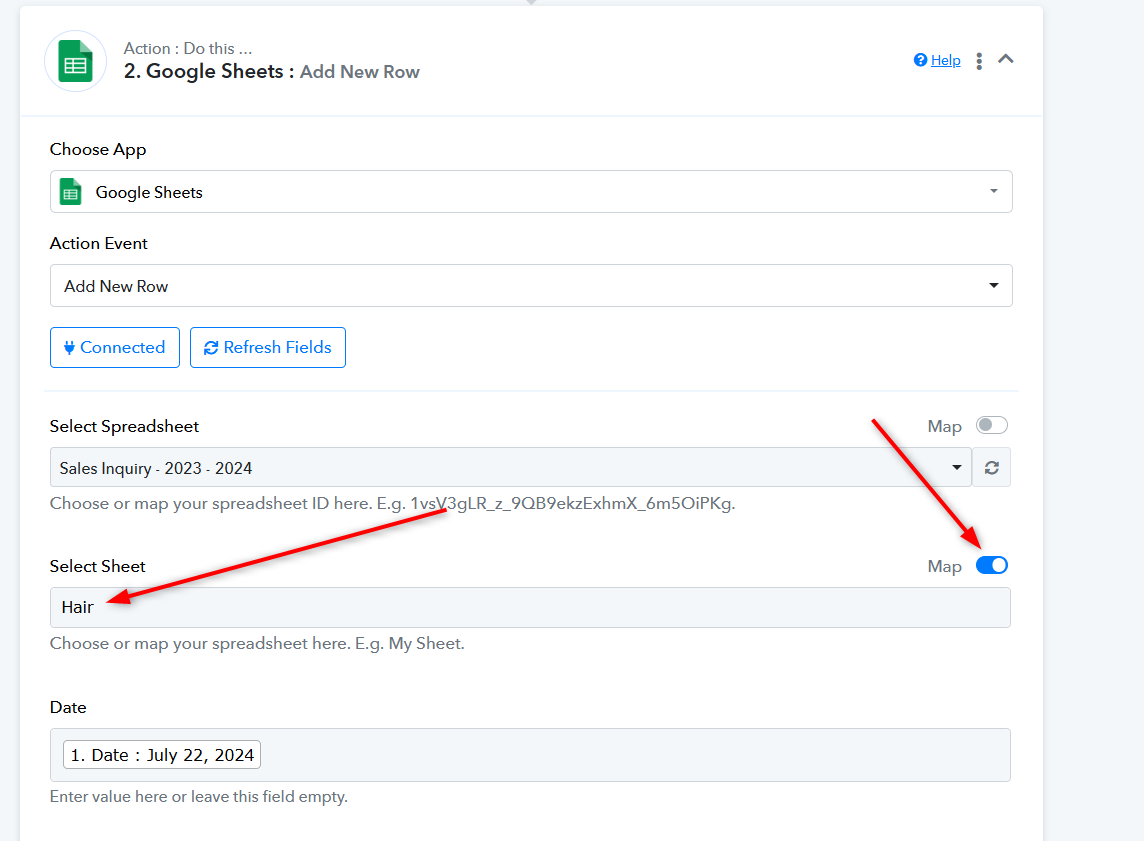Screen dimensions: 1144x841
Task: Disable the Map toggle for Select Sheet
Action: tap(992, 565)
